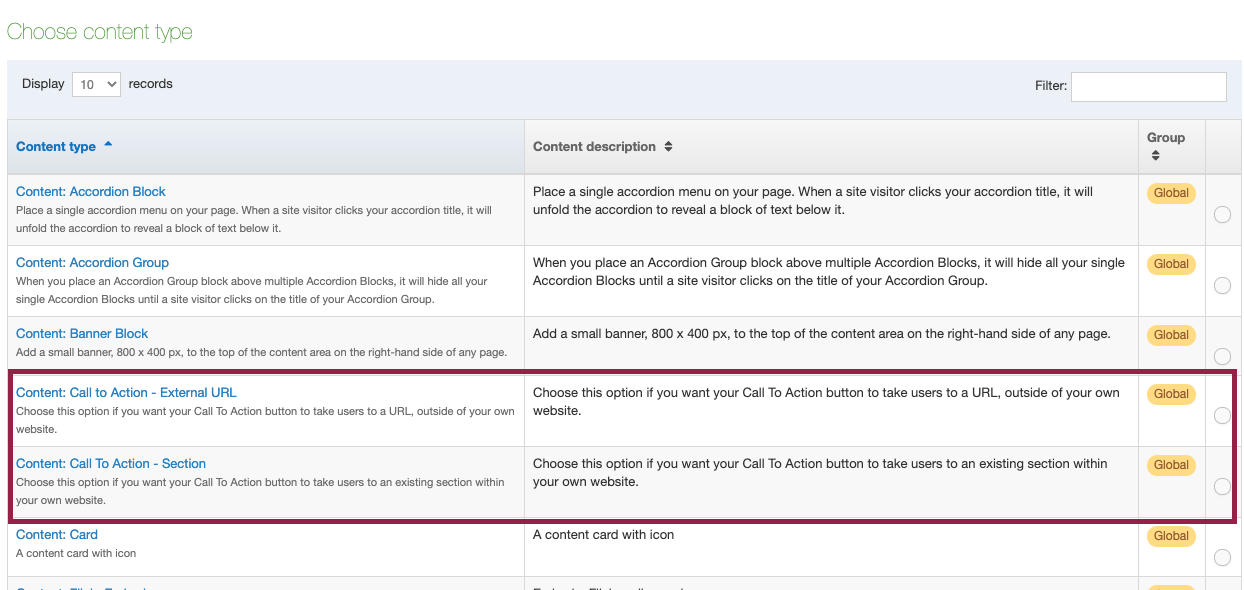
Task: Click Section description in Content description column
Action: click(x=820, y=472)
